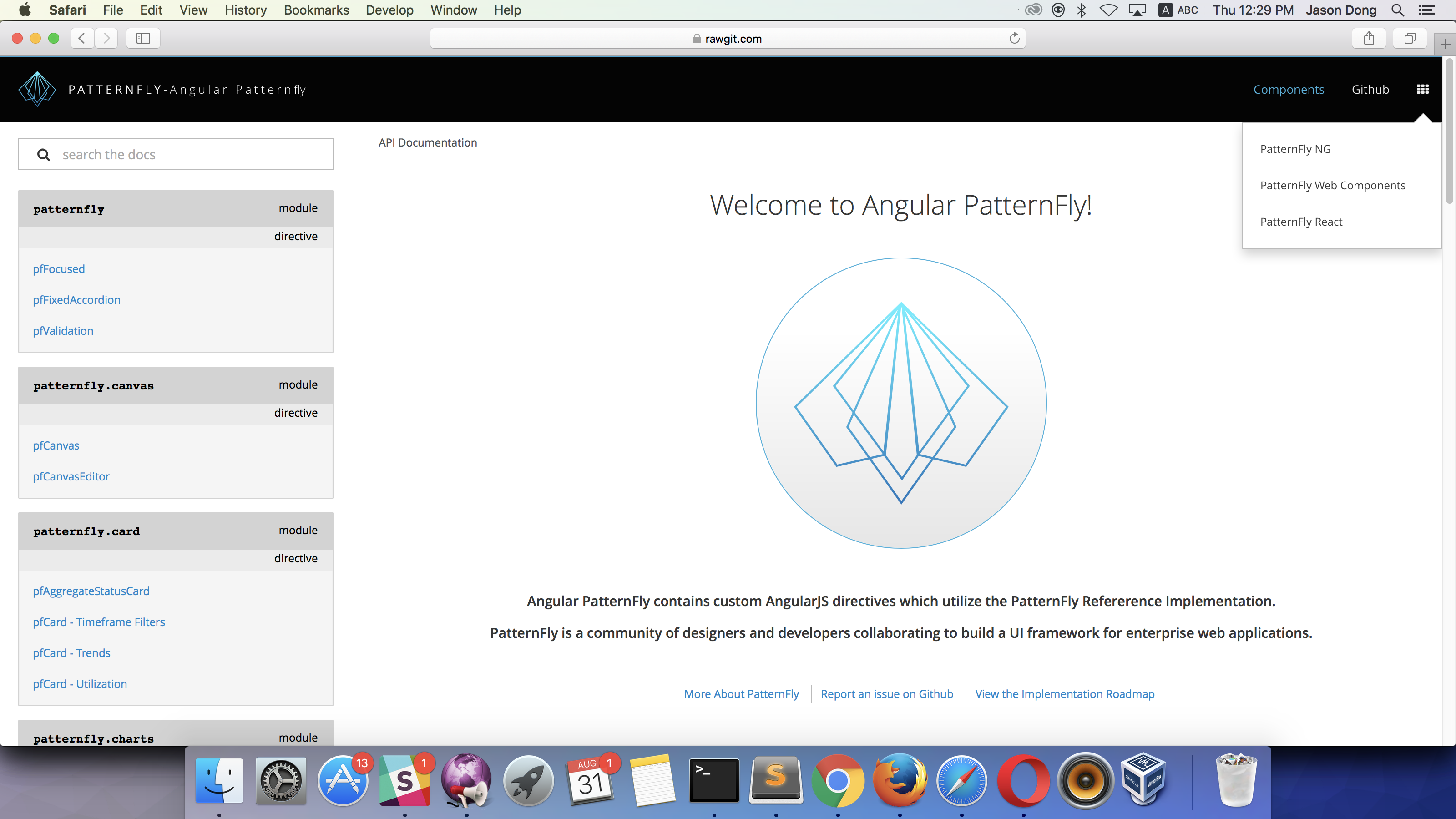1456x819 pixels.
Task: Click the page's vertical scrollbar
Action: (x=1449, y=130)
